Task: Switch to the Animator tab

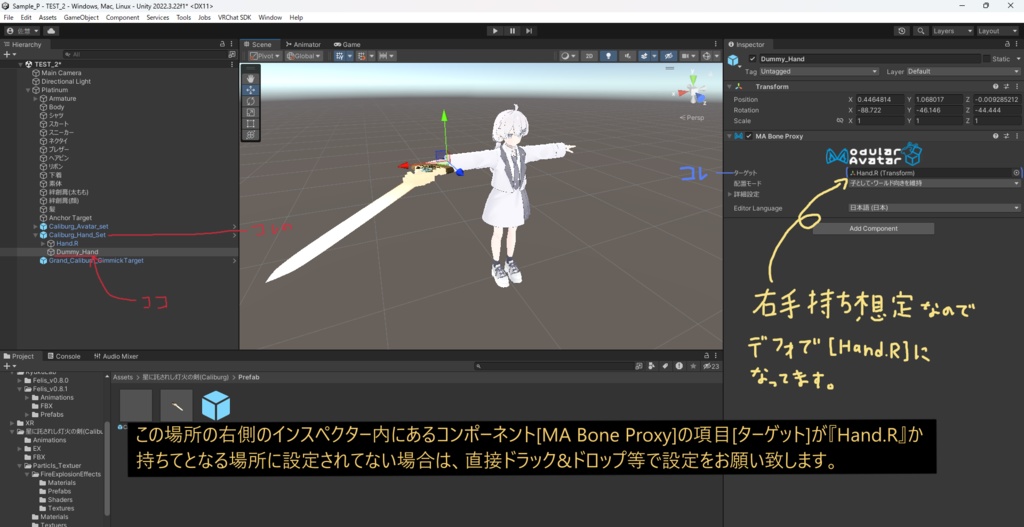Action: click(x=303, y=44)
